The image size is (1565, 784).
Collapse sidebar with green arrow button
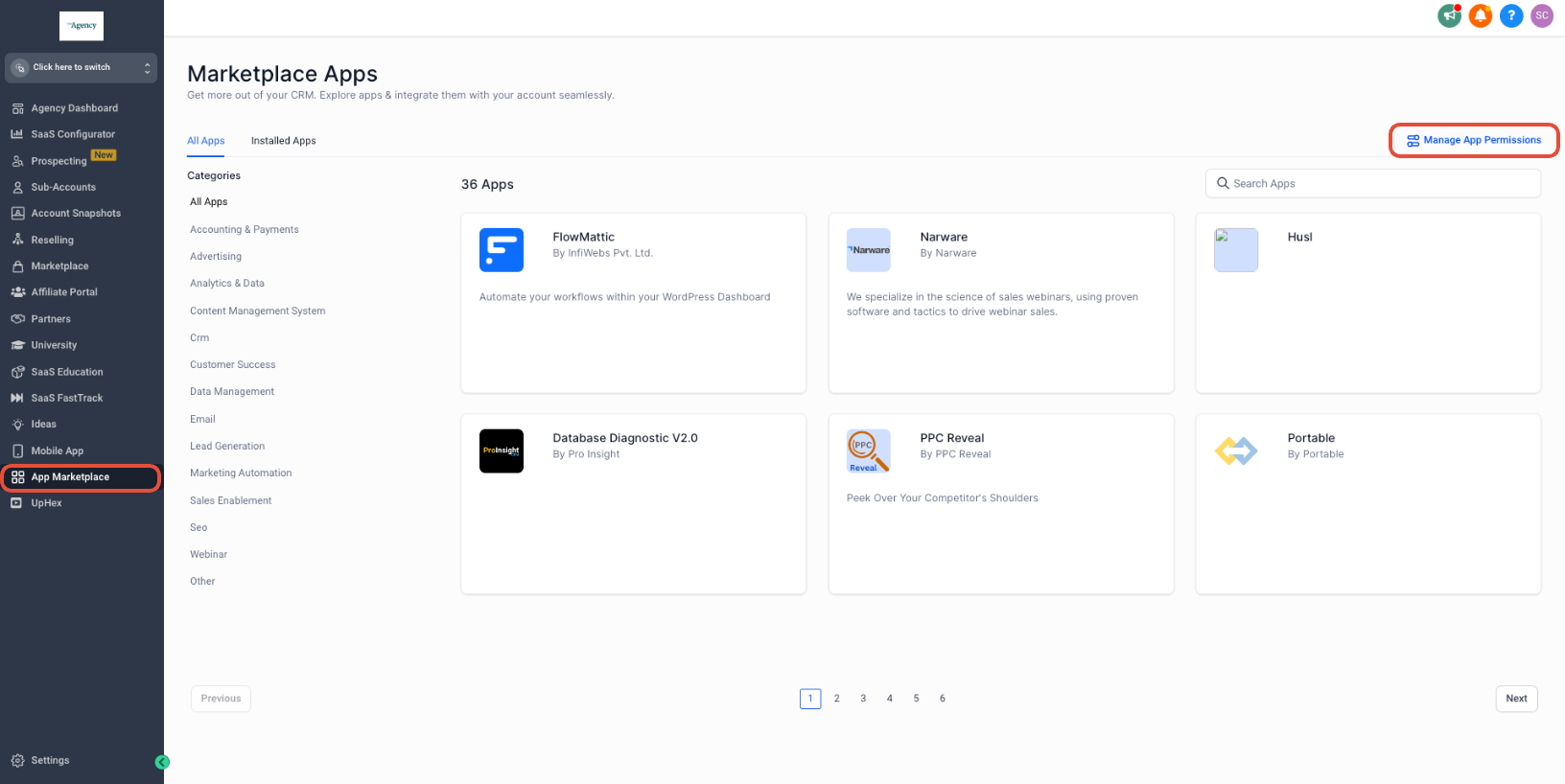coord(162,762)
